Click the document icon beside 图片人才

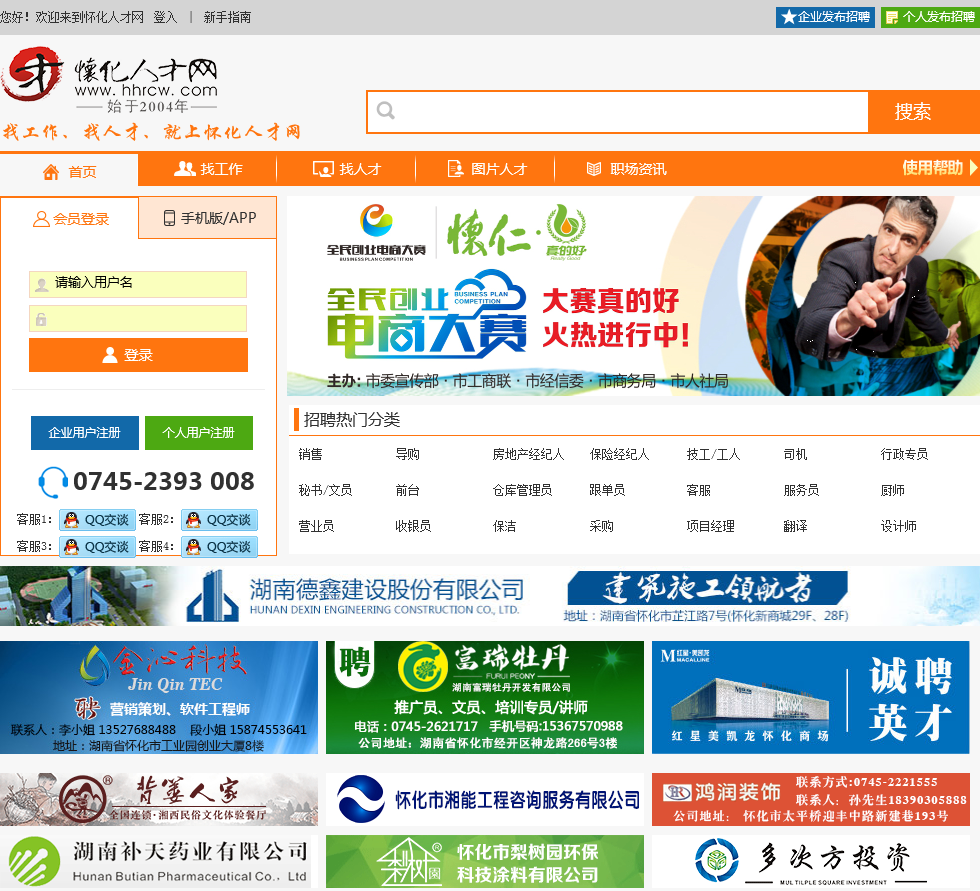(455, 169)
